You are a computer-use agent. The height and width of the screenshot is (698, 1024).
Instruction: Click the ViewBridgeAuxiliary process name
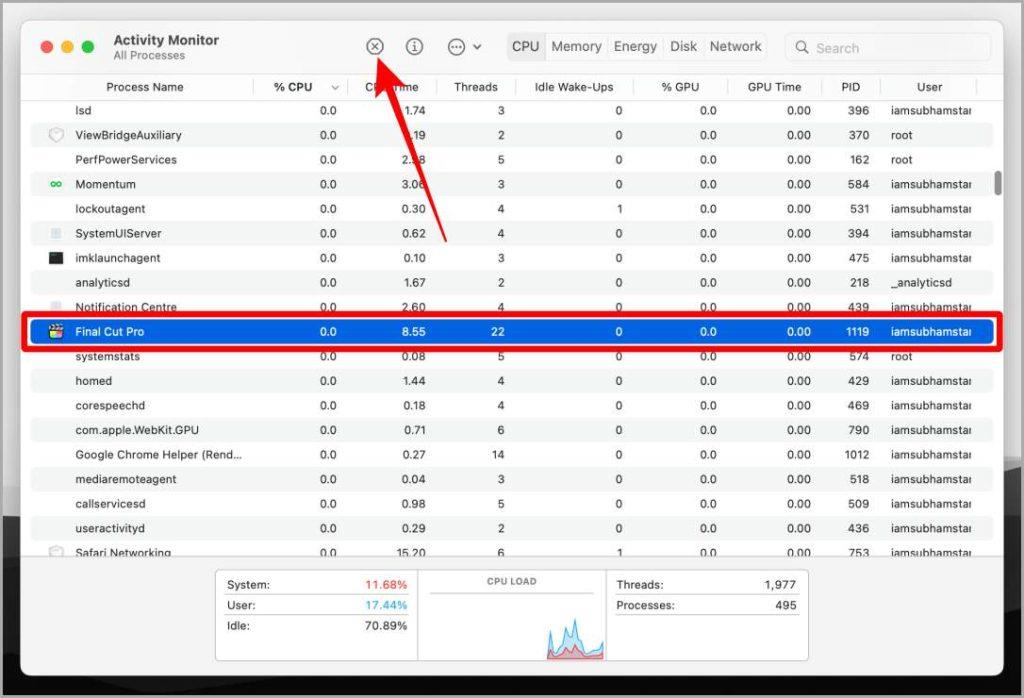pos(128,135)
